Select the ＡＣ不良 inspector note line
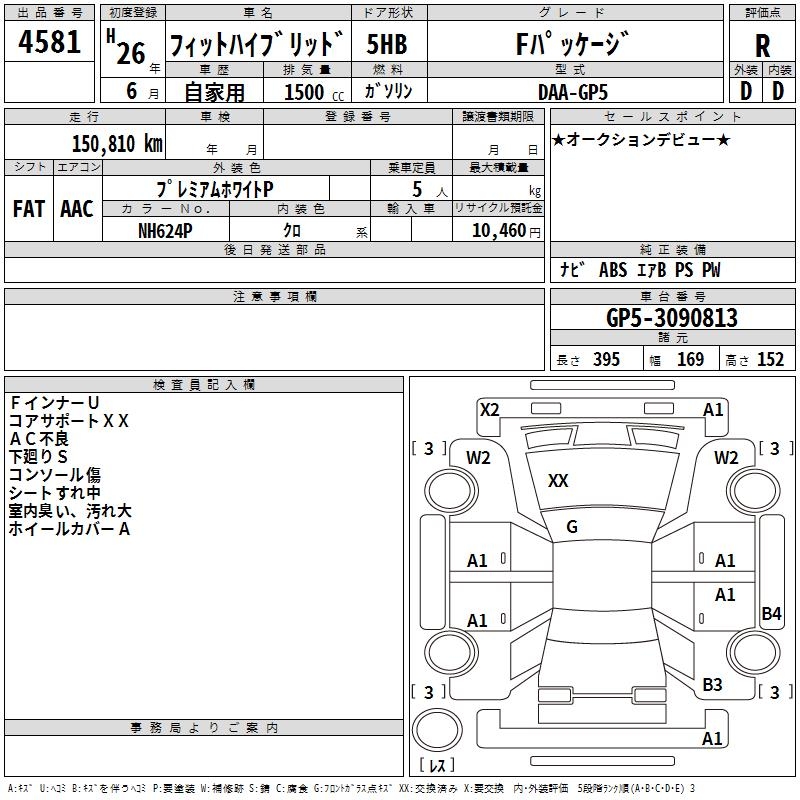The height and width of the screenshot is (800, 800). pos(40,438)
